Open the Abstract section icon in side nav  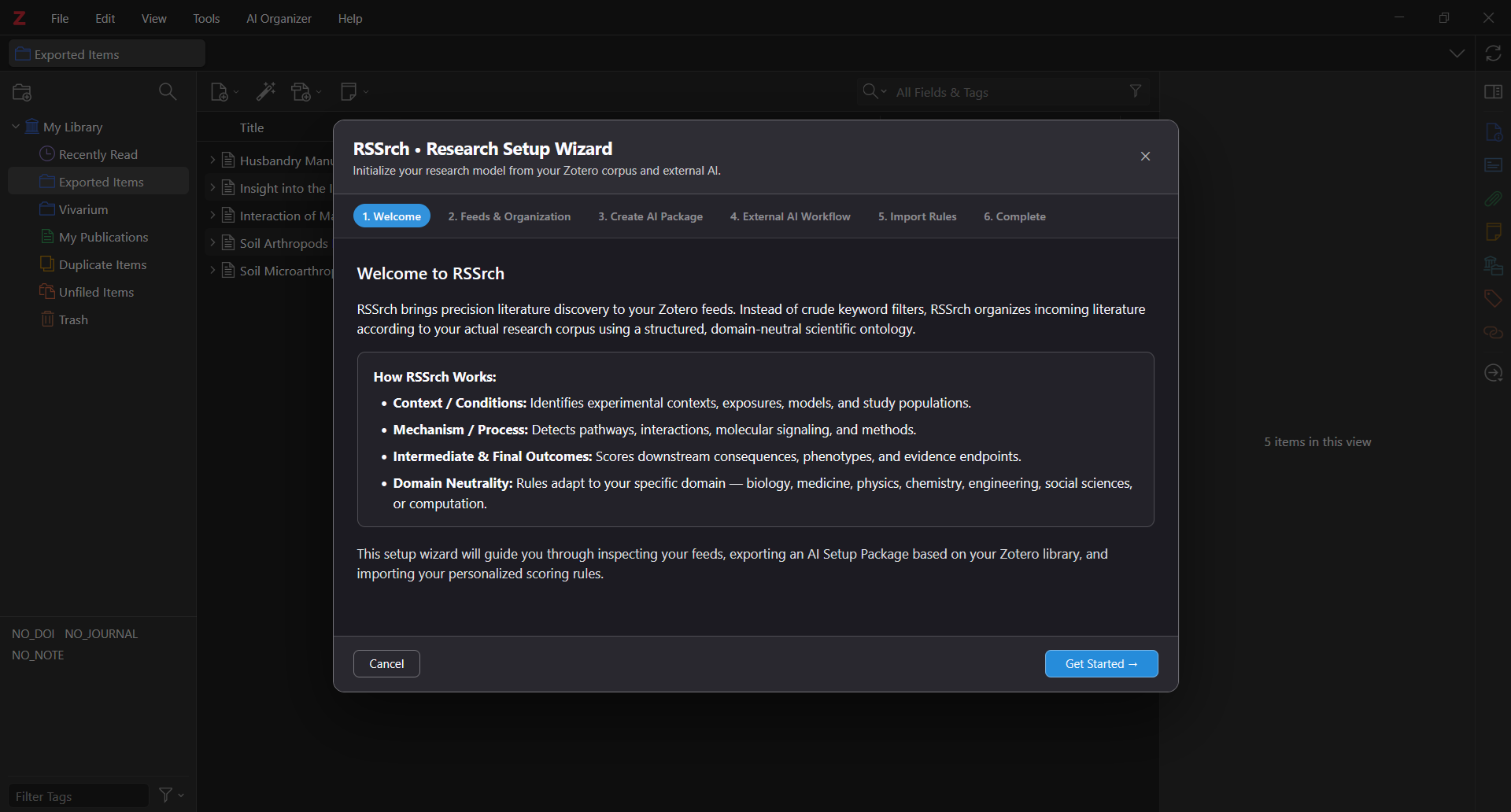[1493, 165]
